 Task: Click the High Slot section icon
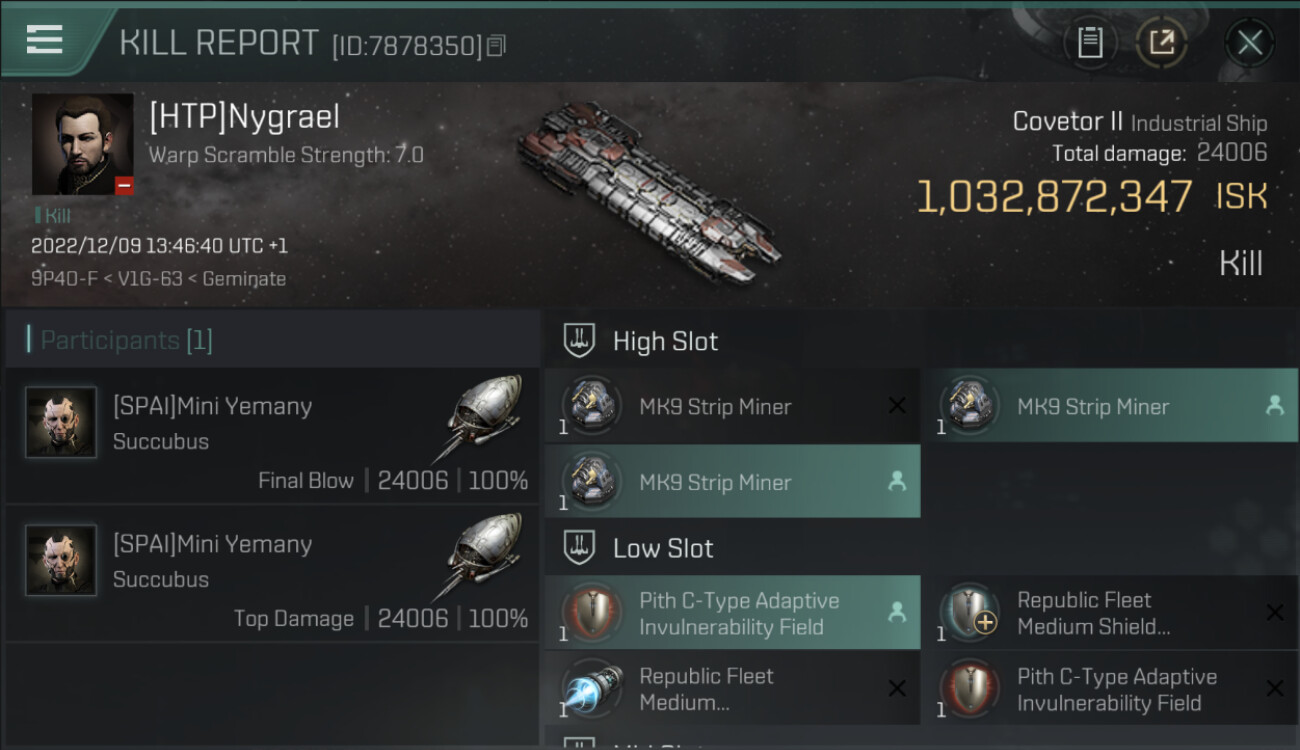[580, 341]
